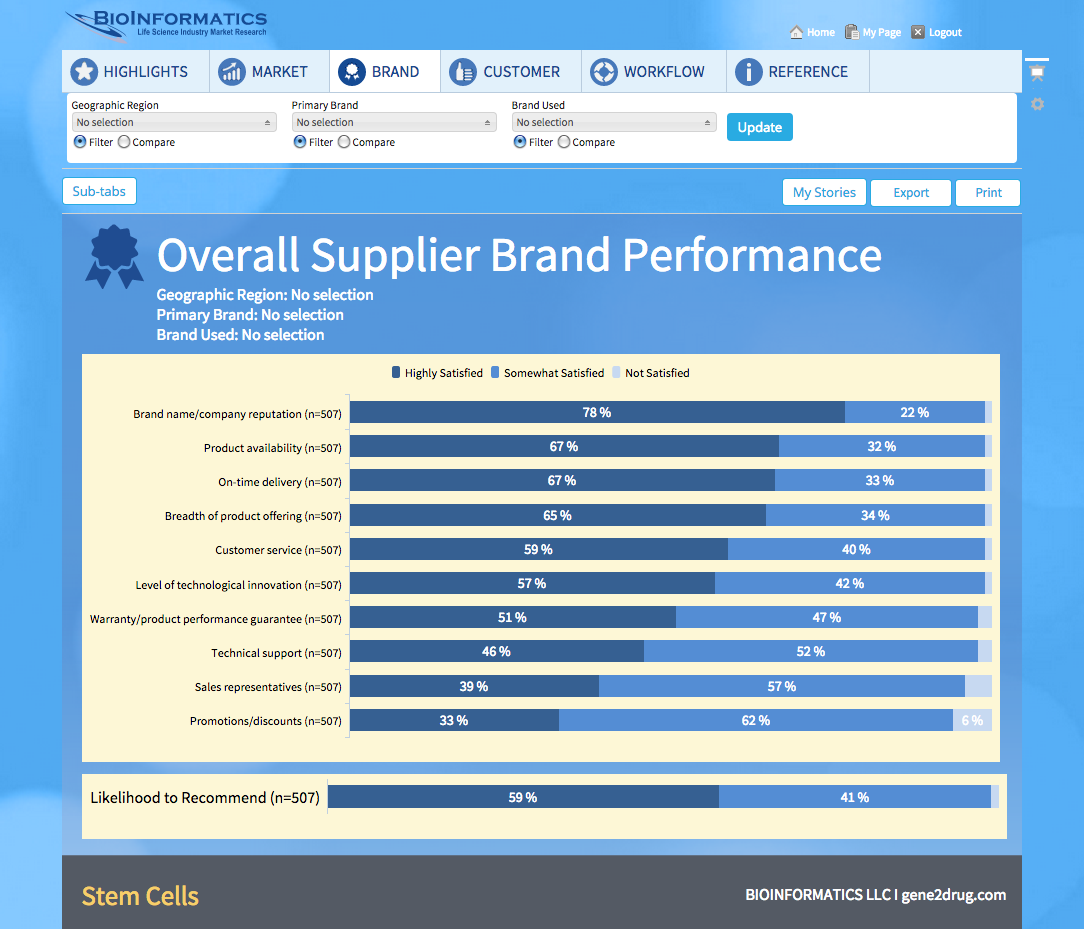This screenshot has height=929, width=1084.
Task: Open the Sub-tabs menu
Action: [99, 191]
